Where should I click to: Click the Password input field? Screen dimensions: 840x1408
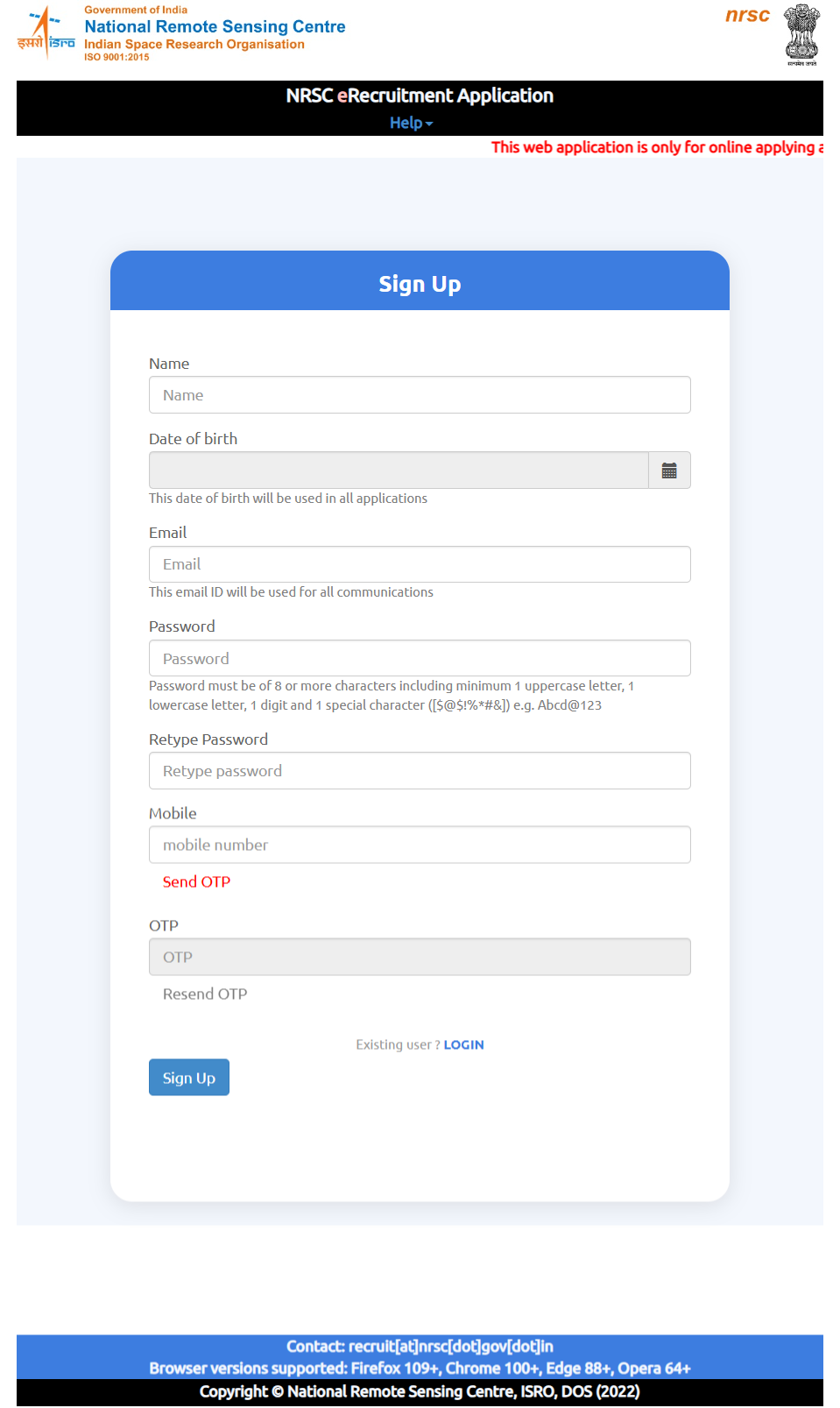(420, 659)
